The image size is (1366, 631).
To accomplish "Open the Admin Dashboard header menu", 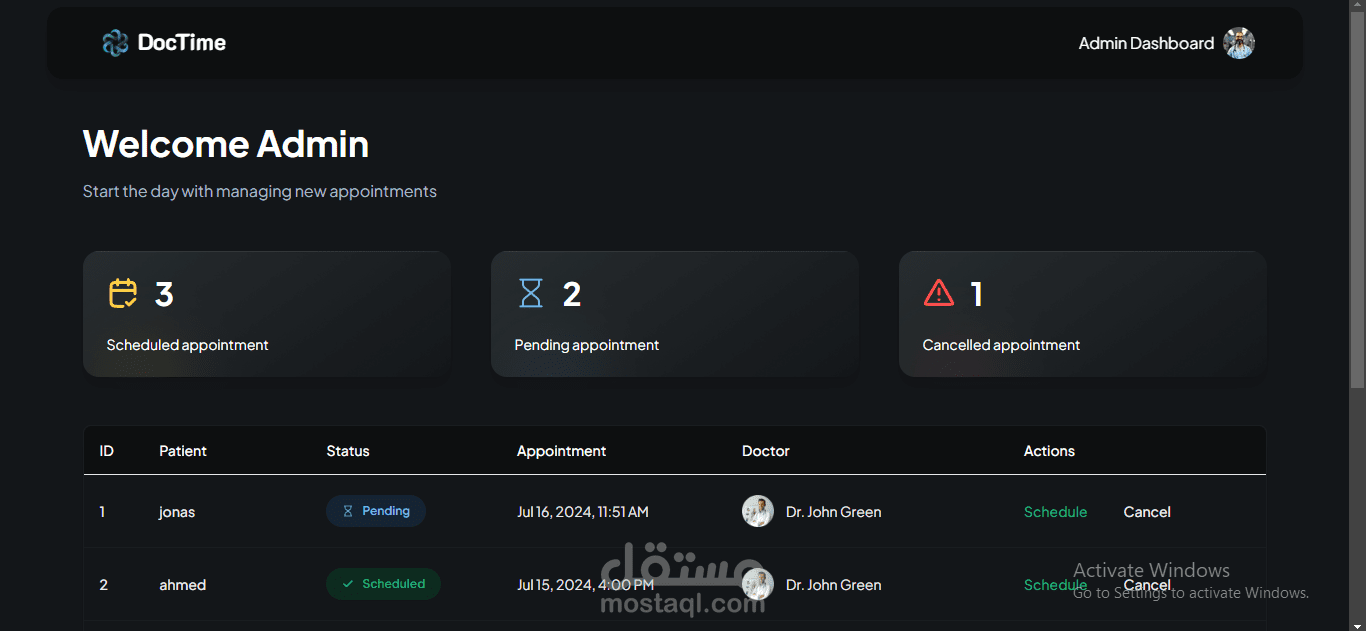I will pos(1145,43).
